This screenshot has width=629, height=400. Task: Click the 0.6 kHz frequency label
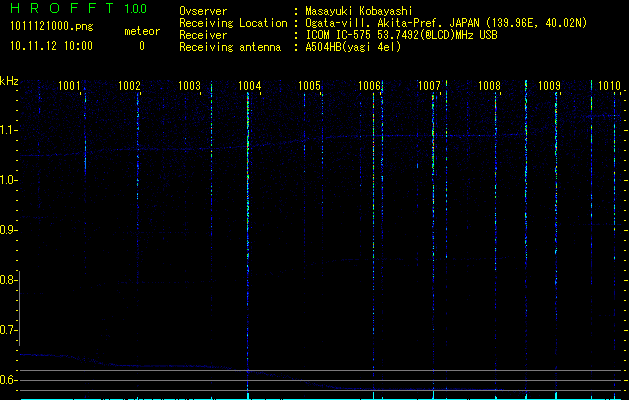point(8,380)
